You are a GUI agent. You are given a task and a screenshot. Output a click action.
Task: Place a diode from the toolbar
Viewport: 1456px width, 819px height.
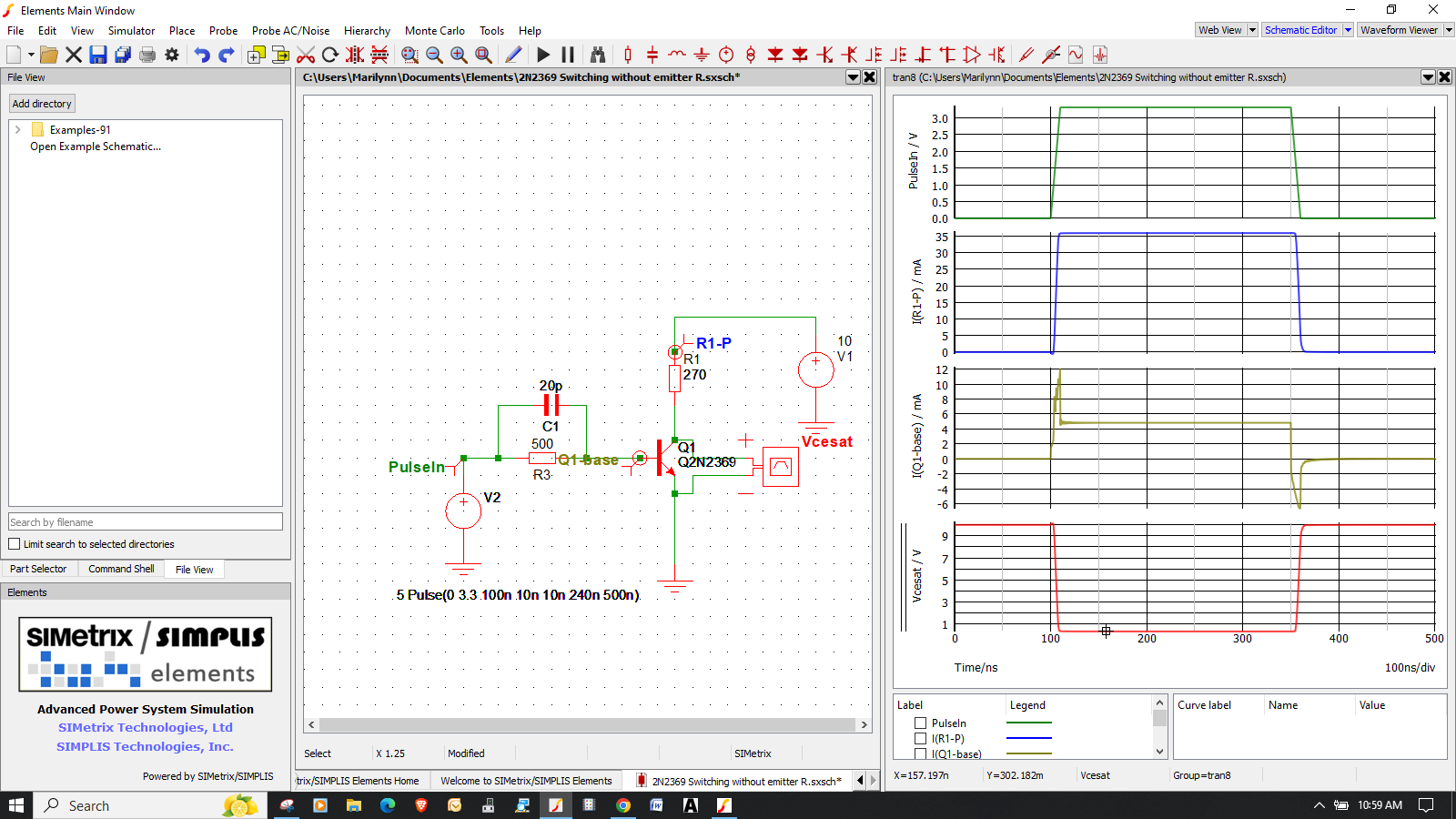coord(775,55)
